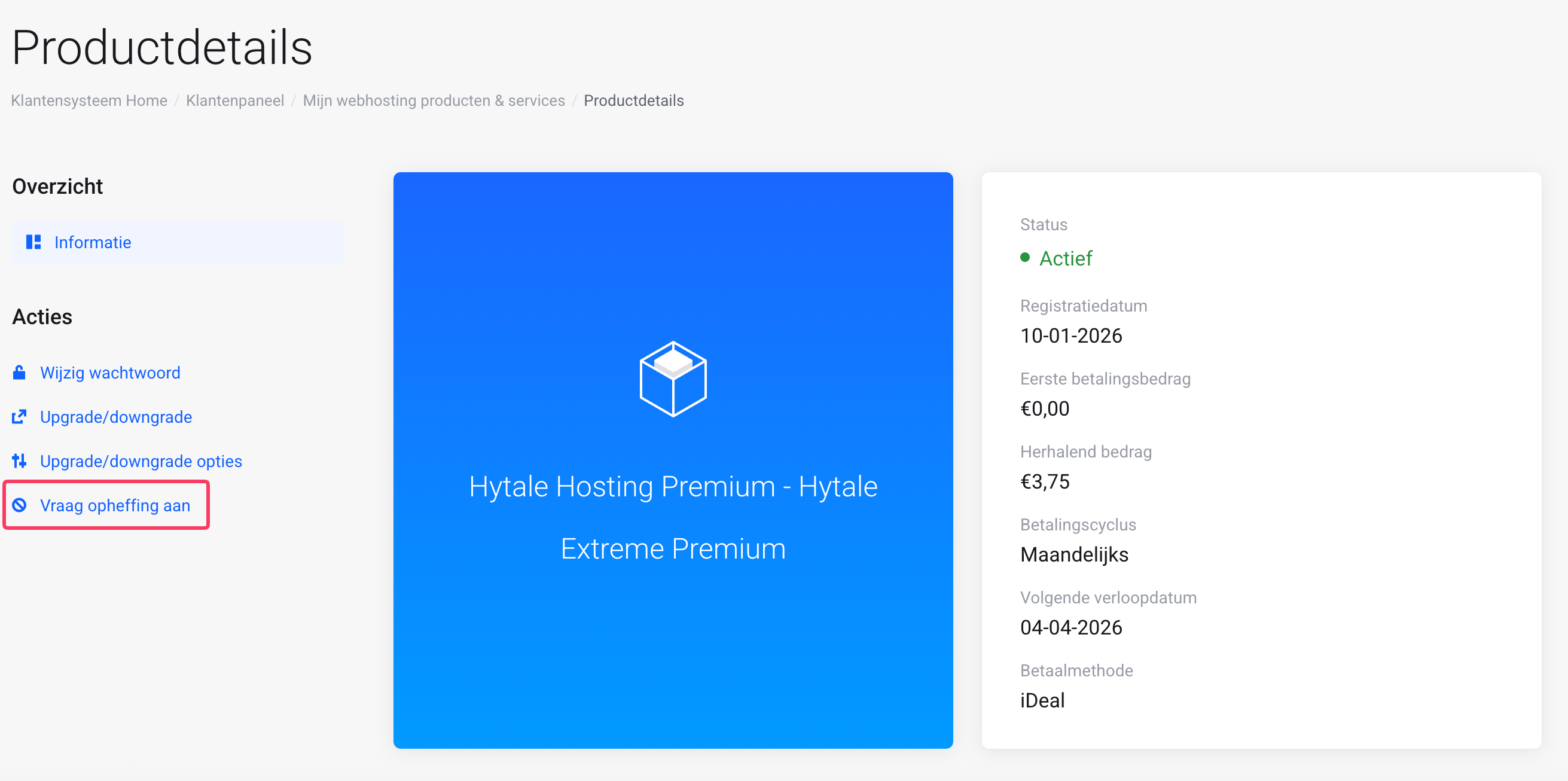Click the iDeal payment method value
Image resolution: width=1568 pixels, height=781 pixels.
(x=1042, y=700)
